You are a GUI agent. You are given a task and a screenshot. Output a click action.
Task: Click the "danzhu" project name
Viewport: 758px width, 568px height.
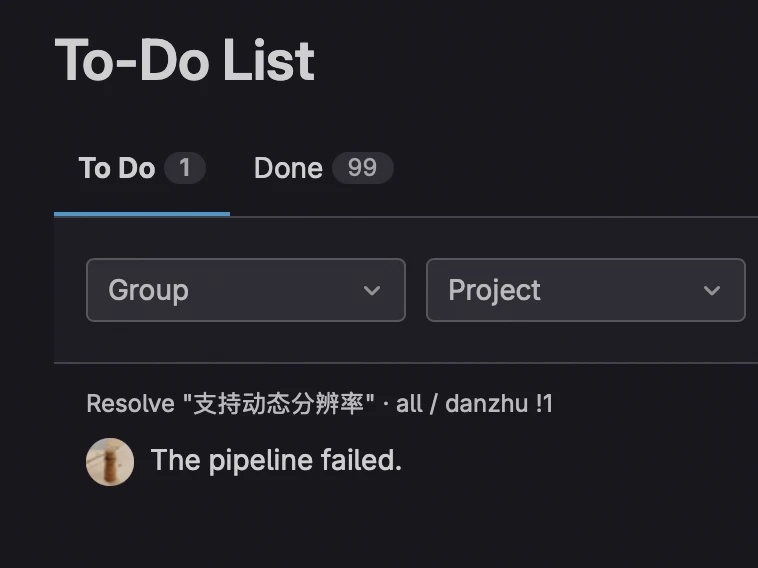coord(486,404)
